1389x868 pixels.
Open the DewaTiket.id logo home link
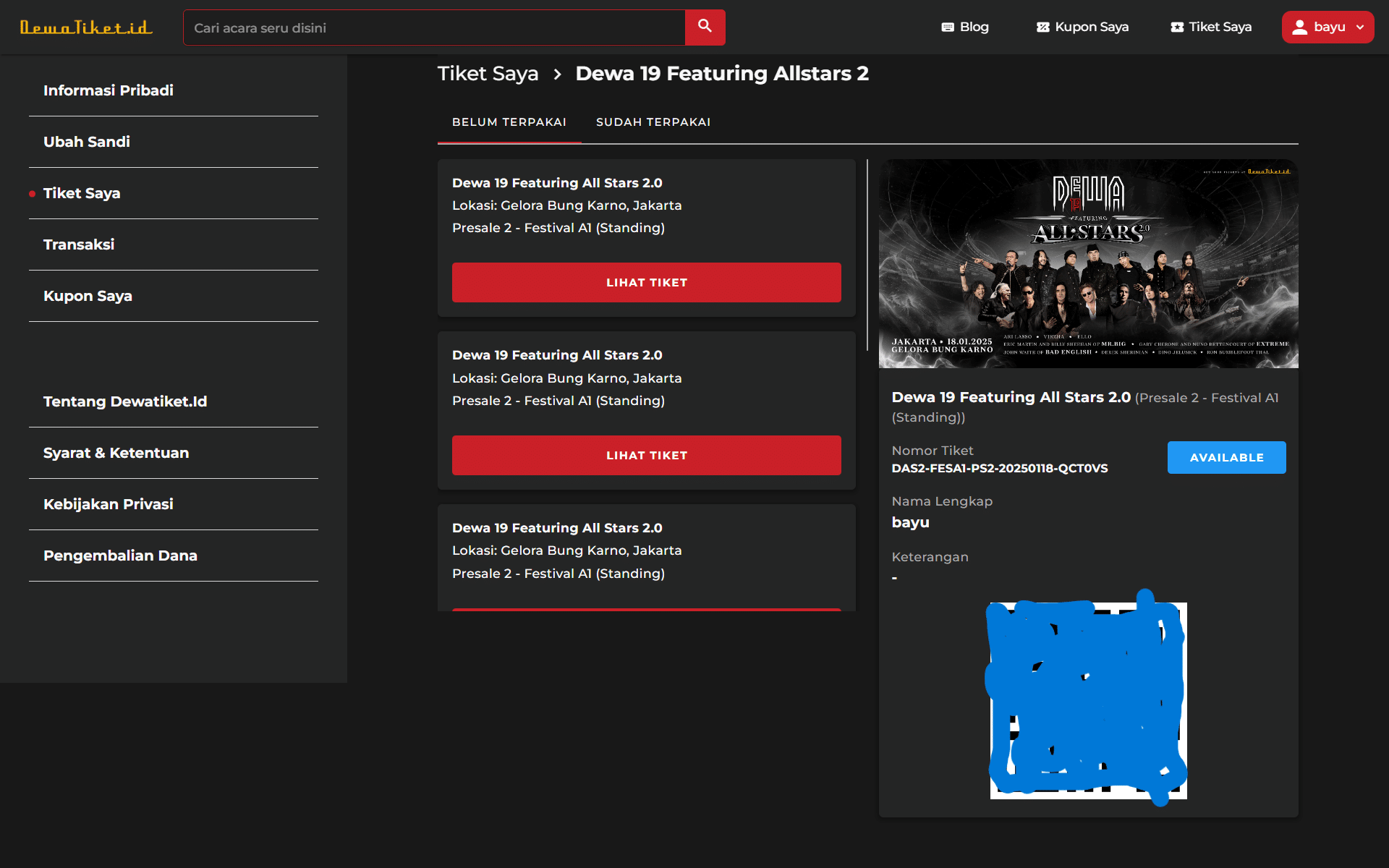(x=86, y=27)
